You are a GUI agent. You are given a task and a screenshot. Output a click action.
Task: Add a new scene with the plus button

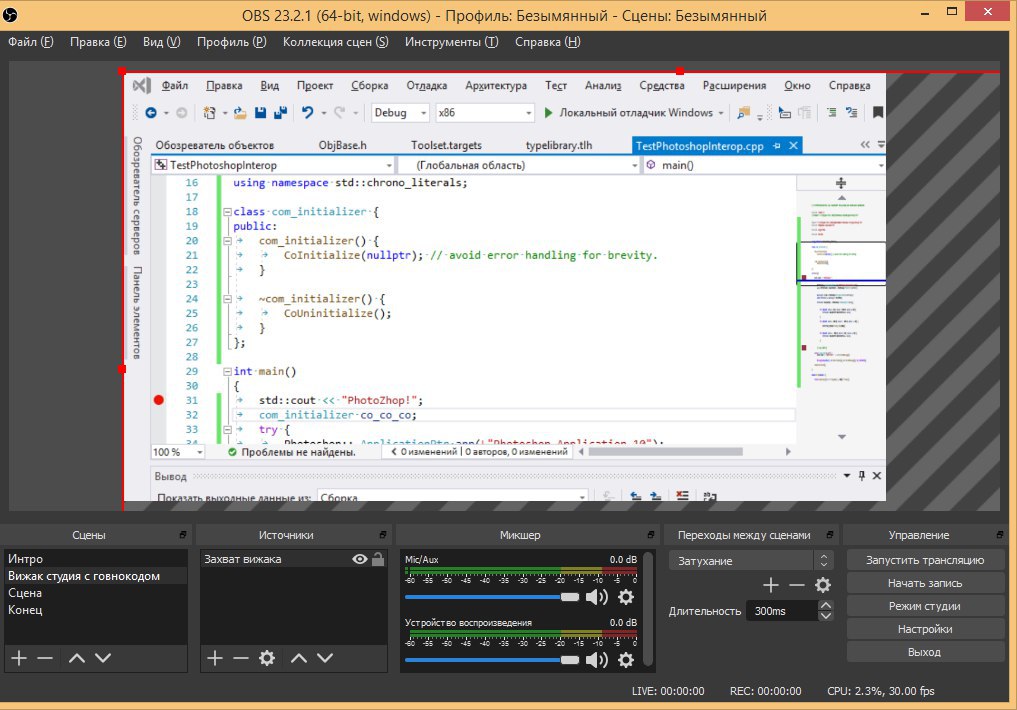pos(19,658)
